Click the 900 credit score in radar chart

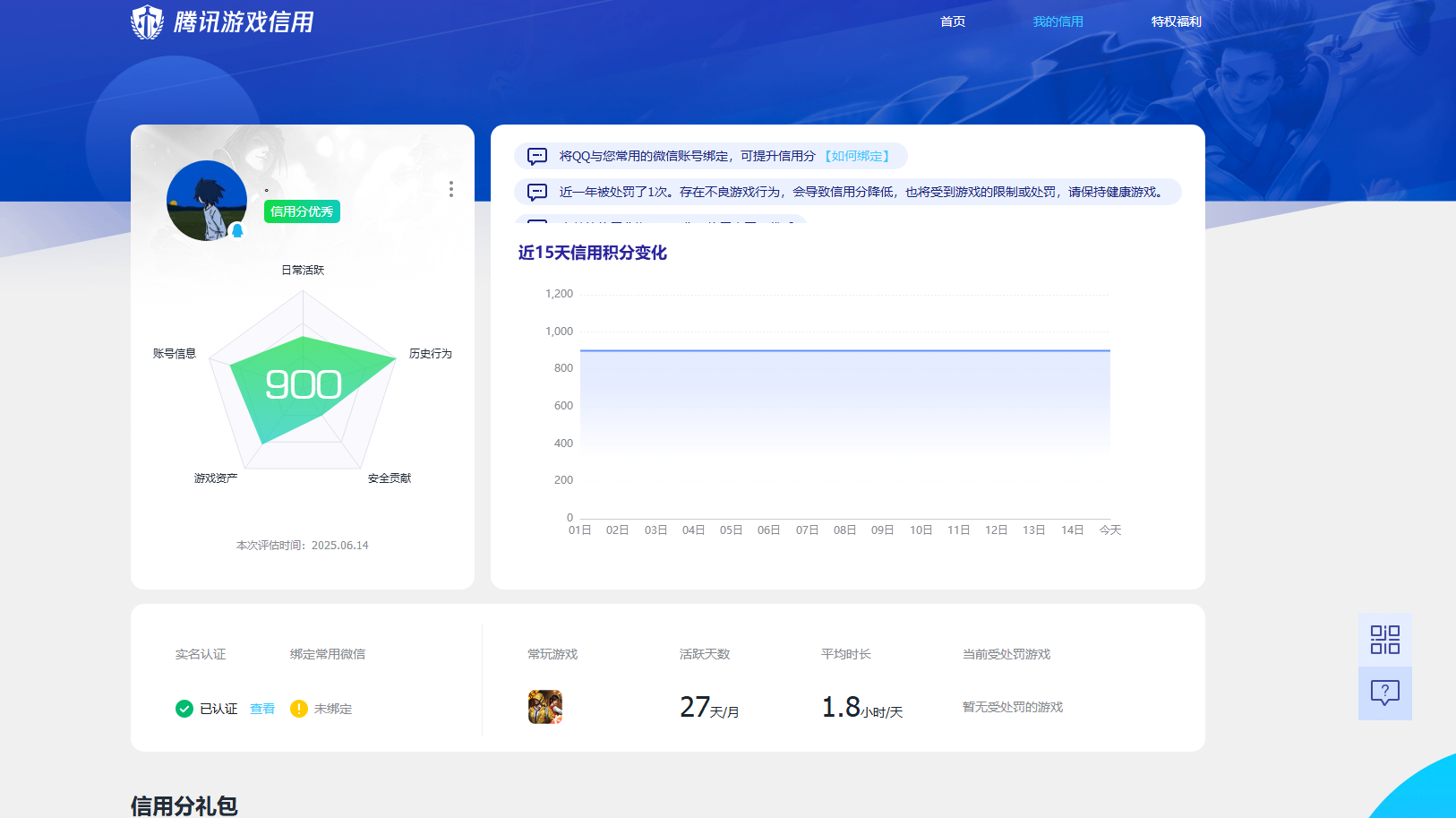point(304,385)
